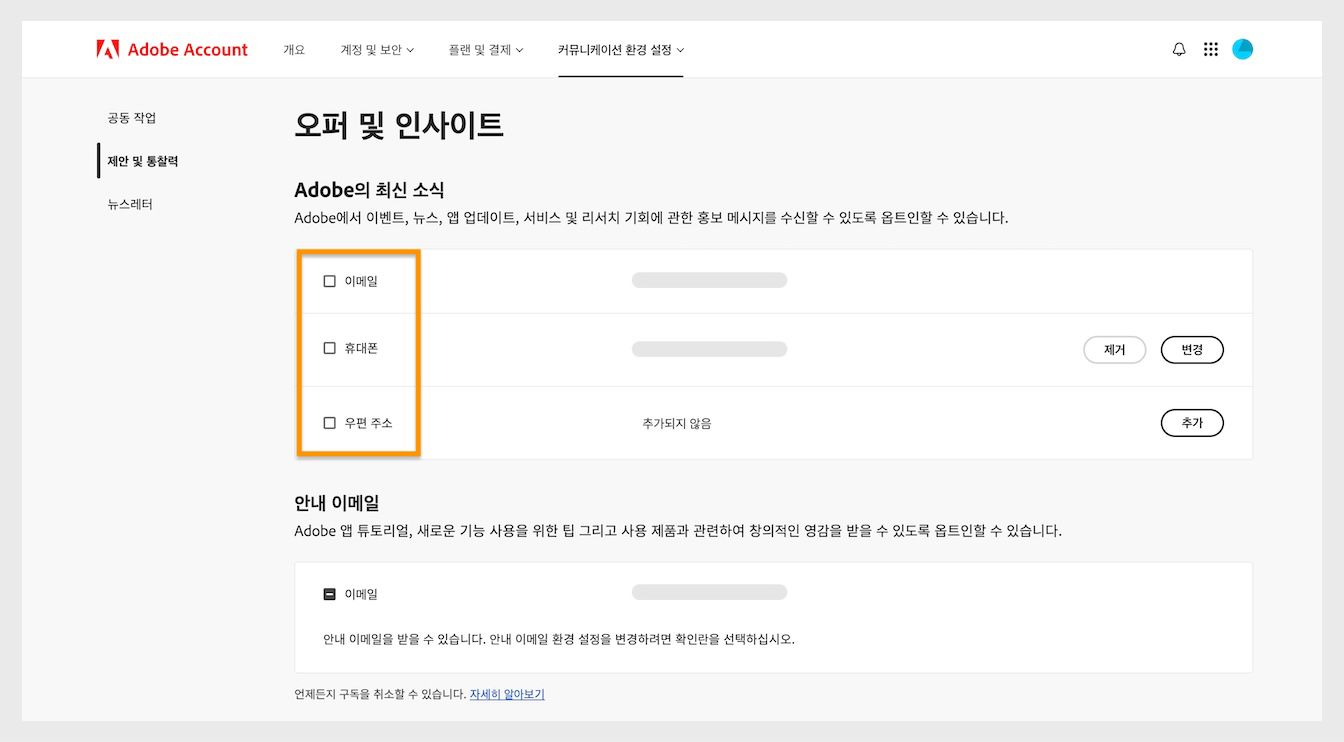Click the 제거 button on the phone row
The width and height of the screenshot is (1344, 742).
1114,349
